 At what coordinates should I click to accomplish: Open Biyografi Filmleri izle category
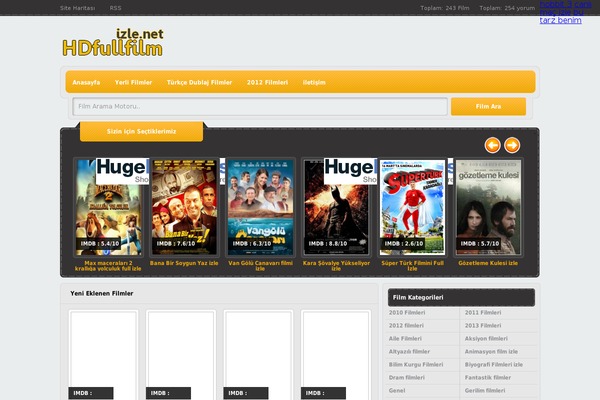tap(494, 365)
